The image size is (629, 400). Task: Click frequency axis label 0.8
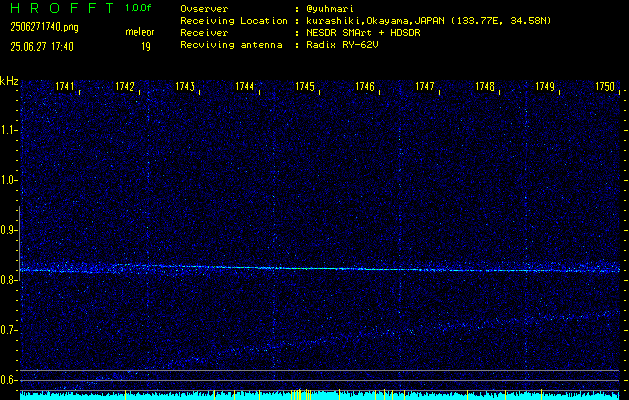coord(8,280)
